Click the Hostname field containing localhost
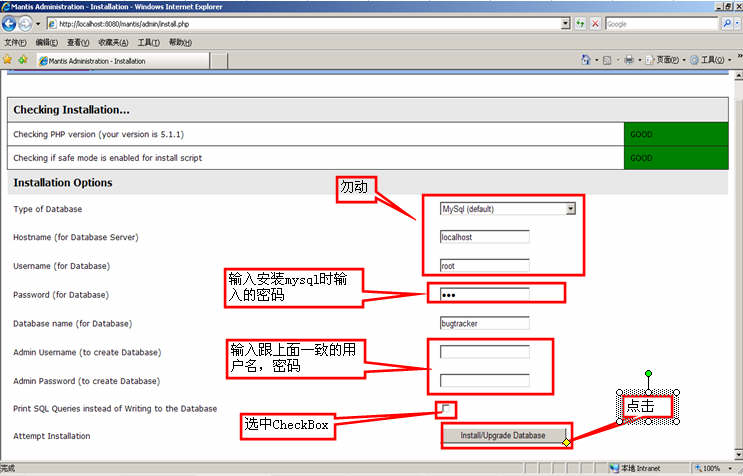The width and height of the screenshot is (743, 476). tap(484, 237)
